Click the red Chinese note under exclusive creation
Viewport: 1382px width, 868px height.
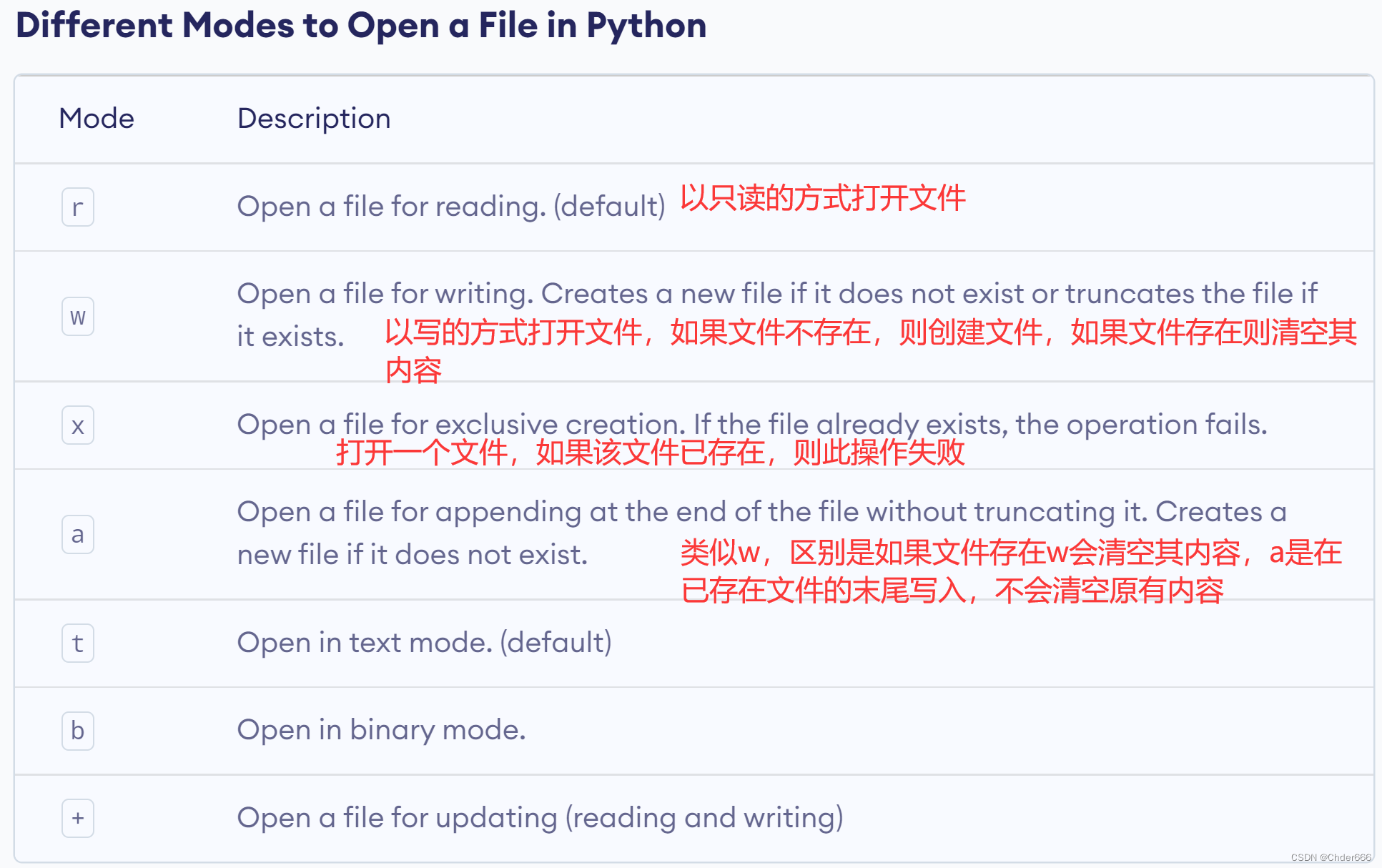[650, 453]
